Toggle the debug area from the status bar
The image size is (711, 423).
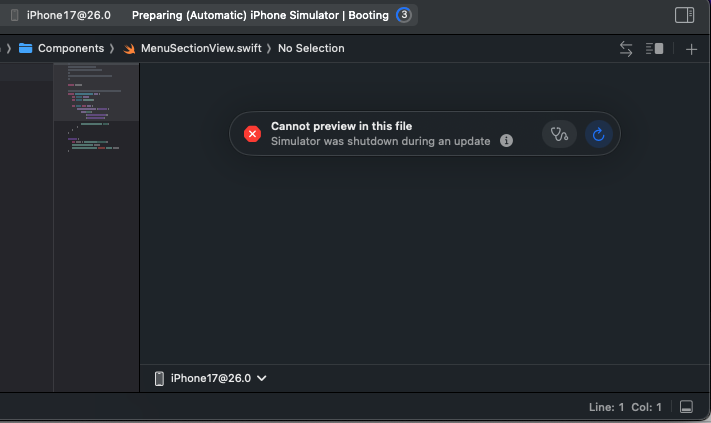(x=686, y=407)
